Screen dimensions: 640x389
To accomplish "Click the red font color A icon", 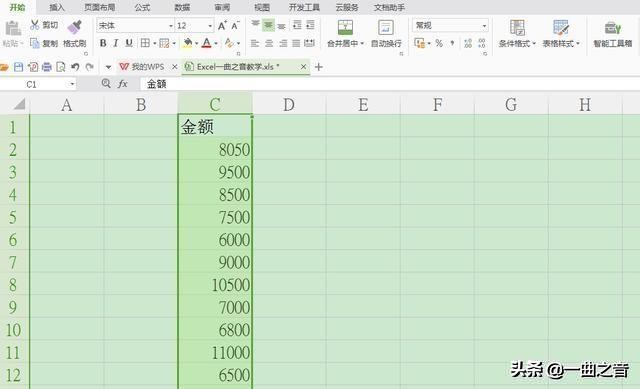I will [207, 43].
